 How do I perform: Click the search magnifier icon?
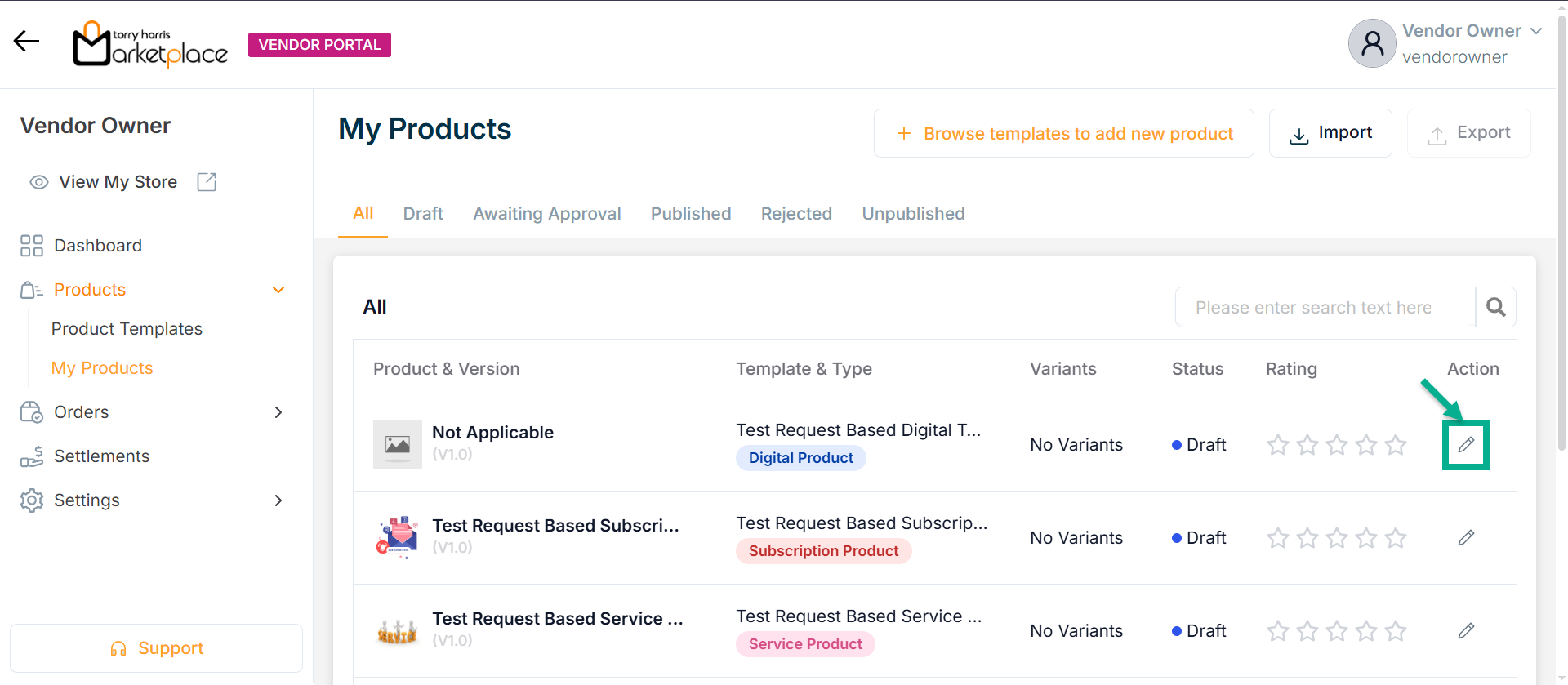[x=1495, y=307]
